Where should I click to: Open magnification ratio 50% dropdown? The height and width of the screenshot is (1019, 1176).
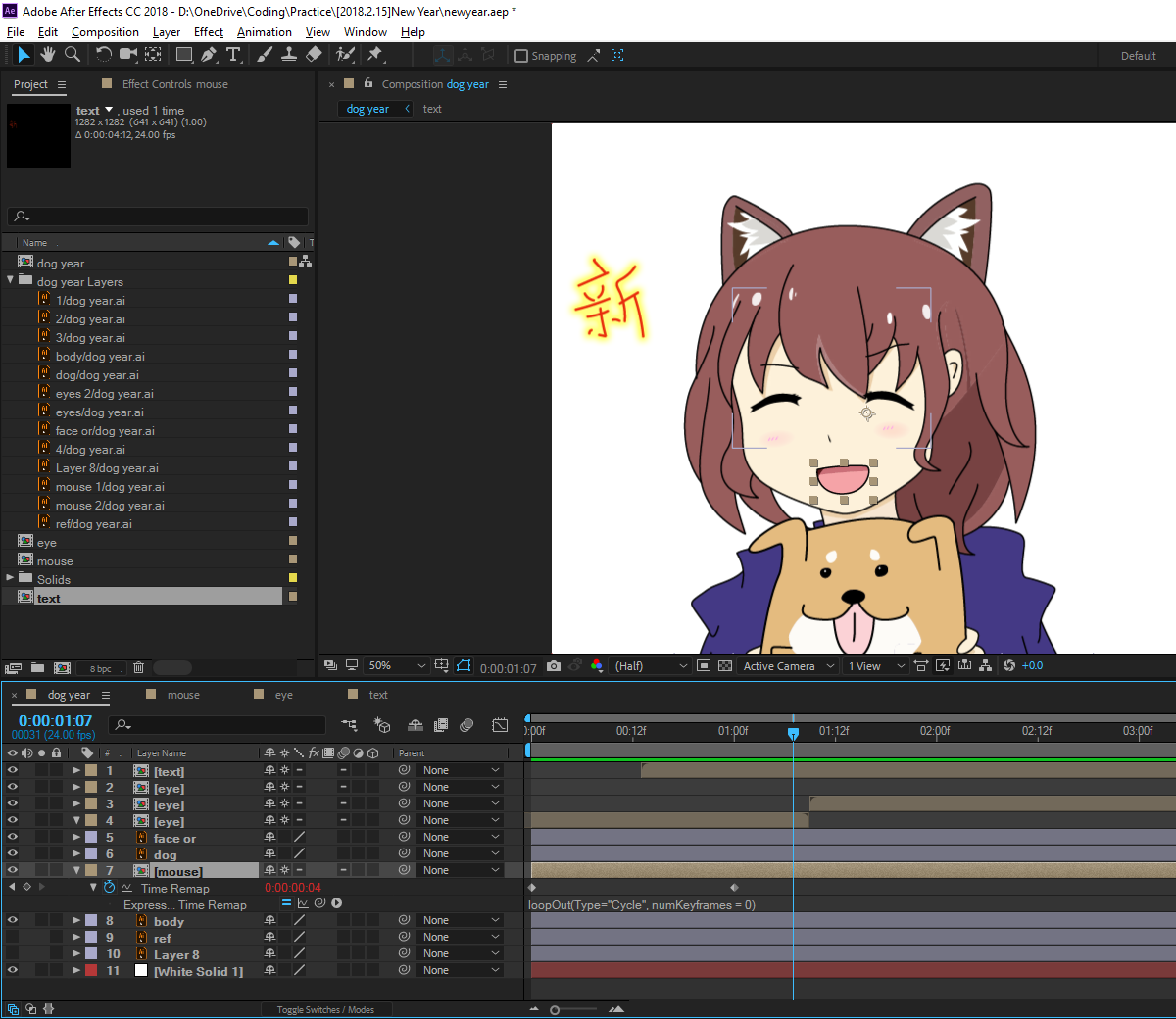coord(396,666)
